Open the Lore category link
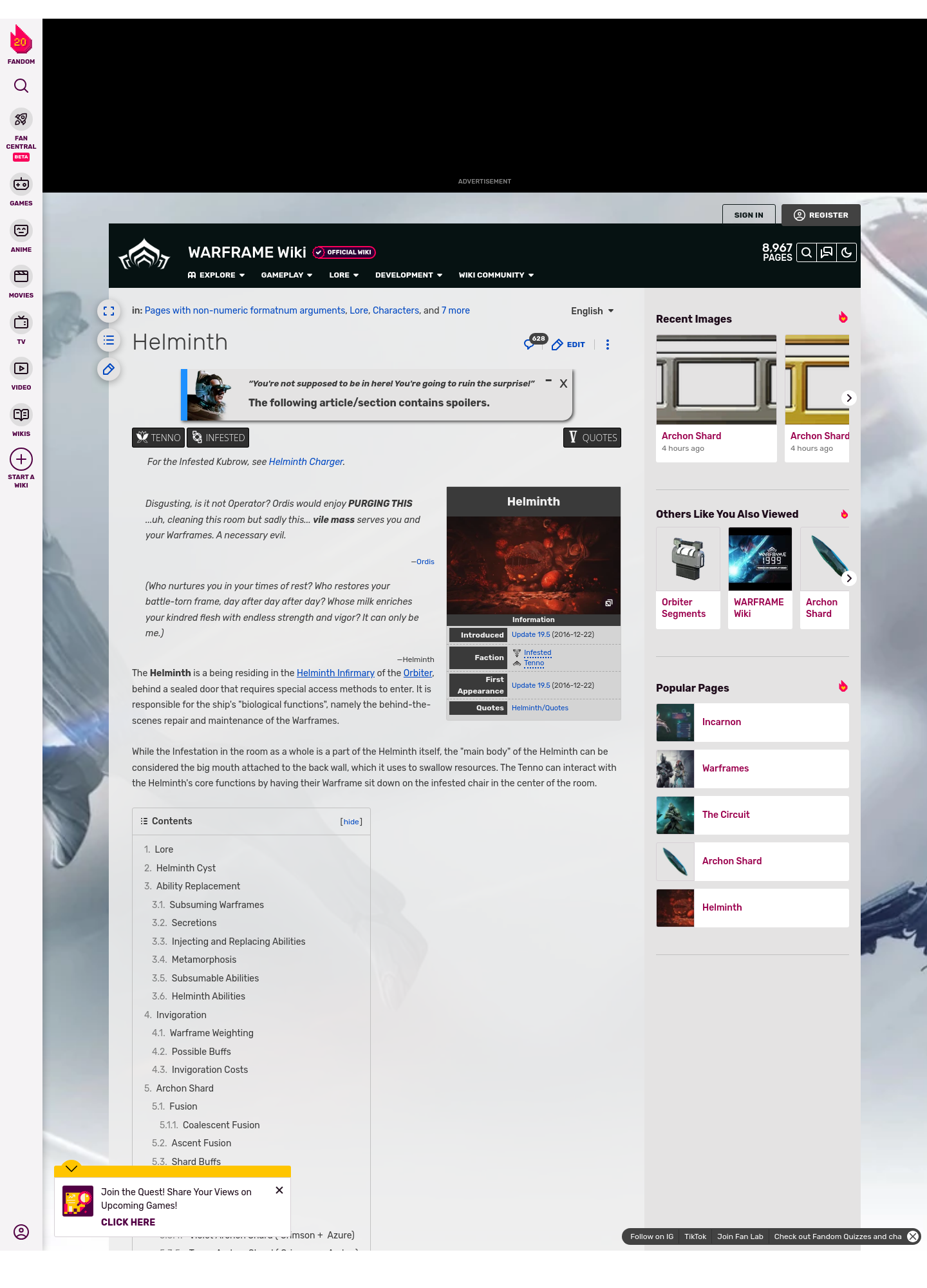This screenshot has width=927, height=1288. pyautogui.click(x=359, y=310)
